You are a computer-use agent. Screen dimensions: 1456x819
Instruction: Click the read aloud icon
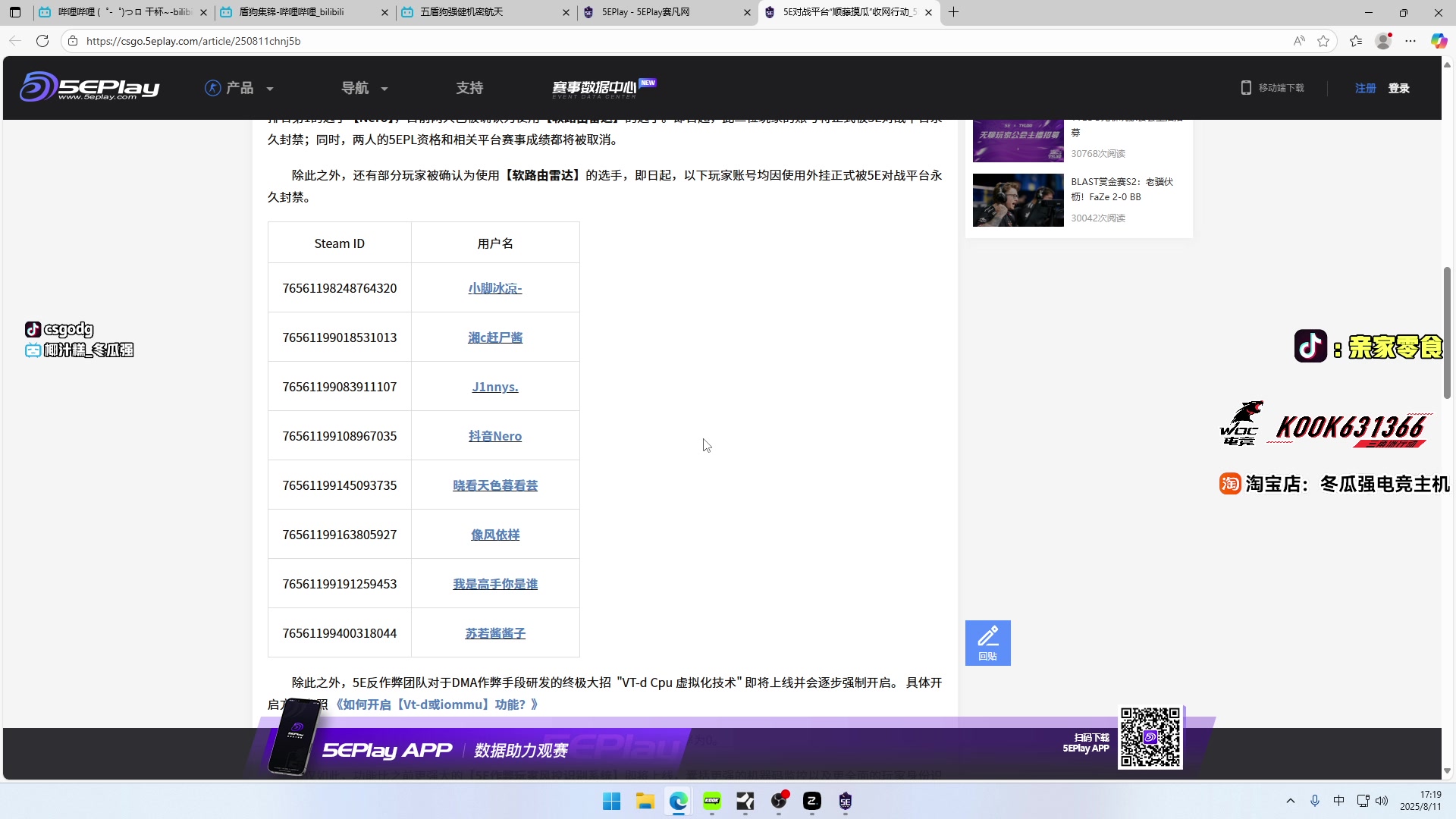[x=1299, y=41]
